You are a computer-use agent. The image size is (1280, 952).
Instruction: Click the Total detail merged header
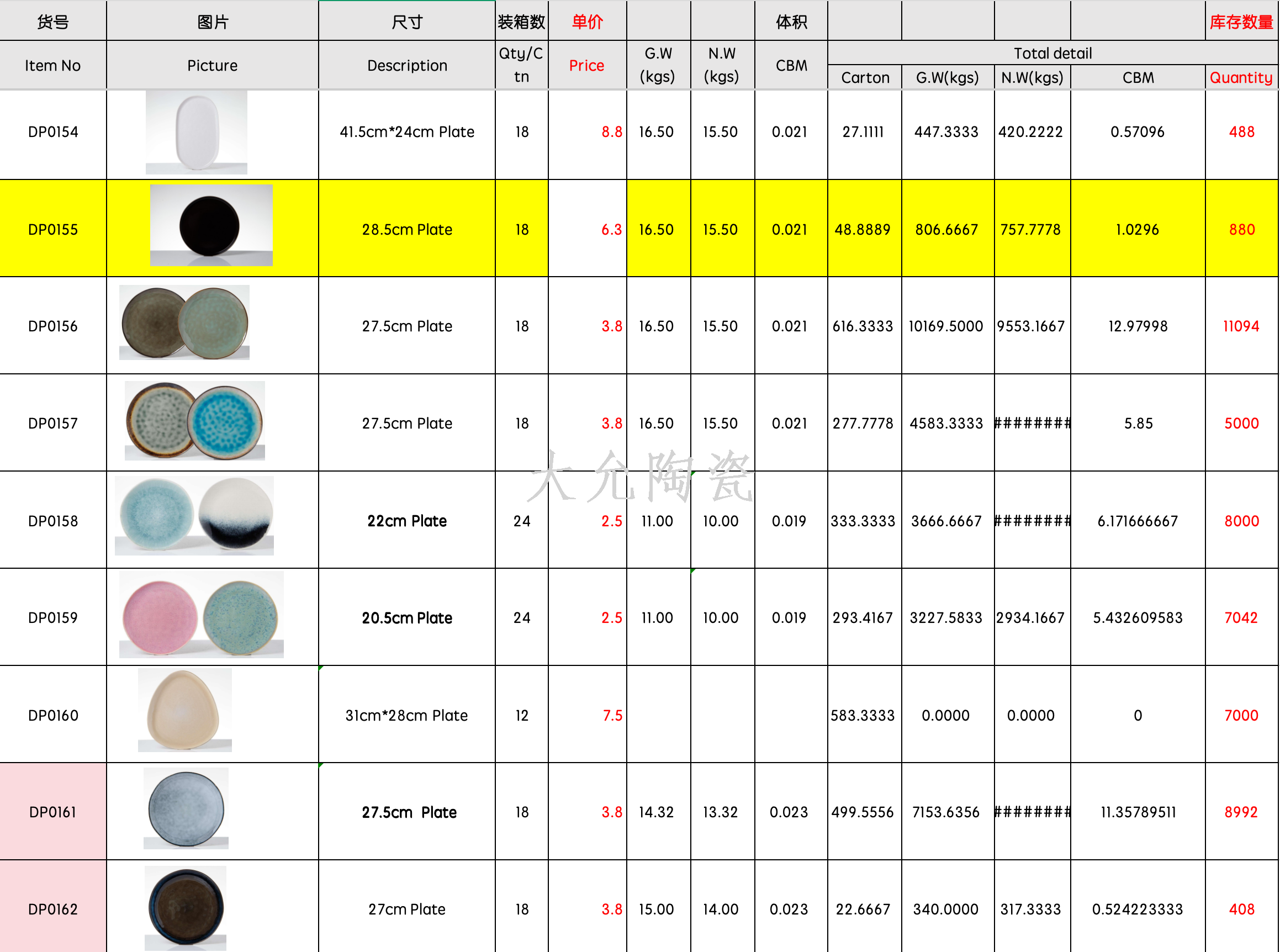1052,53
